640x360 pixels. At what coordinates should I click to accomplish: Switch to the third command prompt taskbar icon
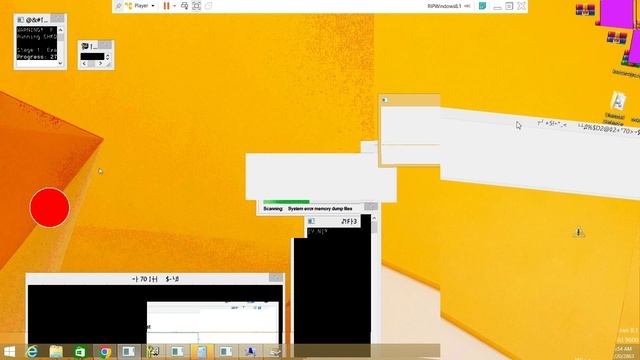pos(226,351)
